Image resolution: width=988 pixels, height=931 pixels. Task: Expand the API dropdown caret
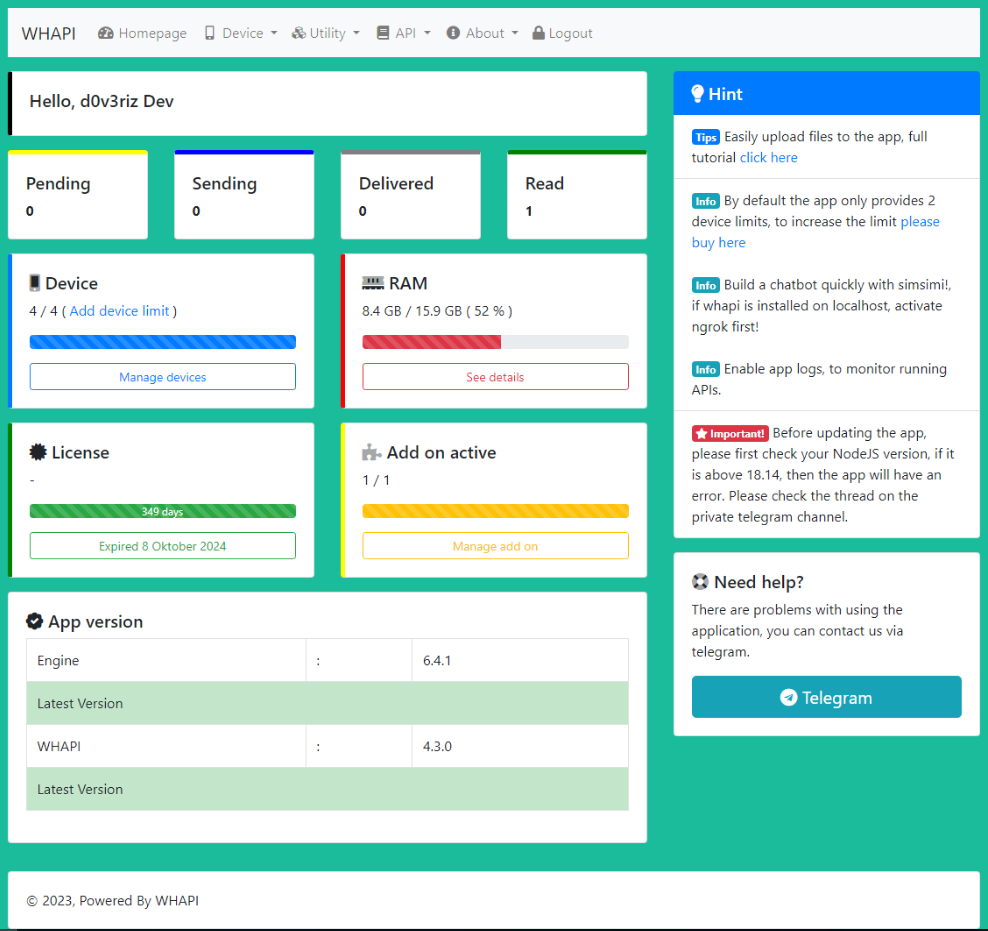[x=427, y=33]
